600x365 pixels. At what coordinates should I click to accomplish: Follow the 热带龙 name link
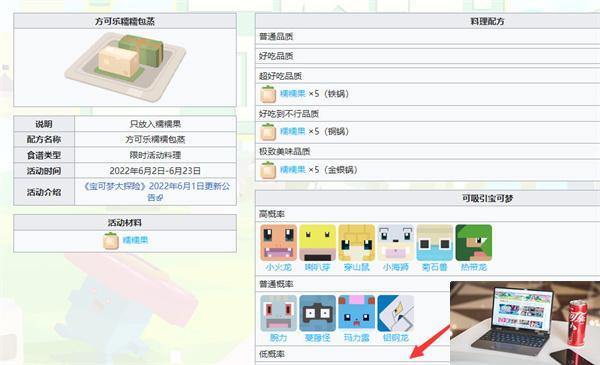coord(474,267)
